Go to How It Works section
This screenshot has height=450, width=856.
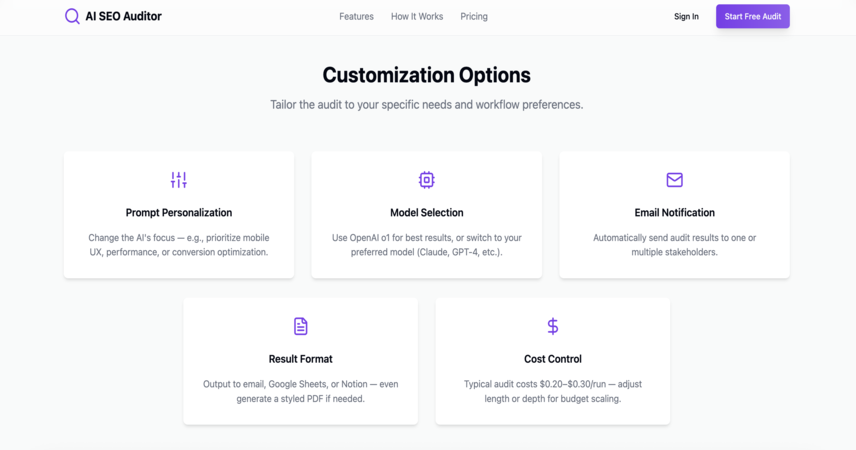coord(417,16)
